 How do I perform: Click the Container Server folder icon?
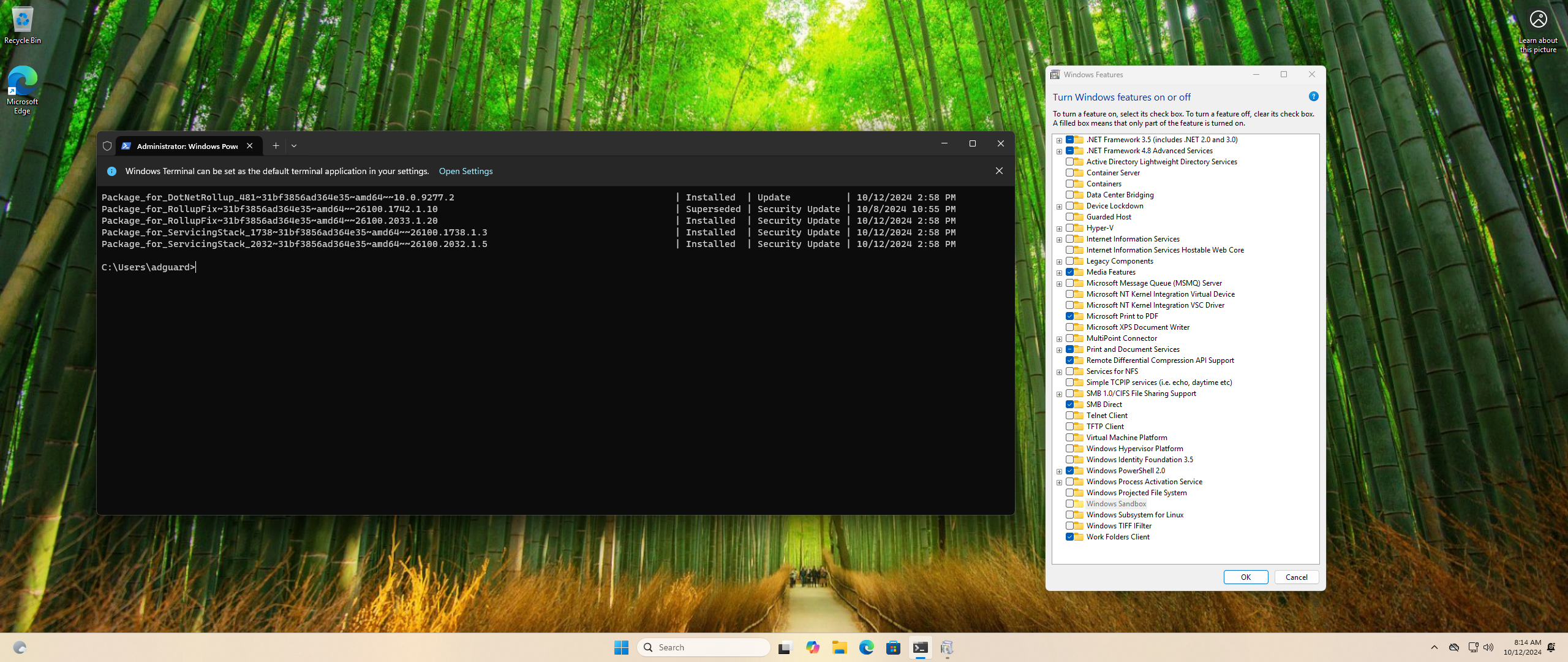point(1079,173)
